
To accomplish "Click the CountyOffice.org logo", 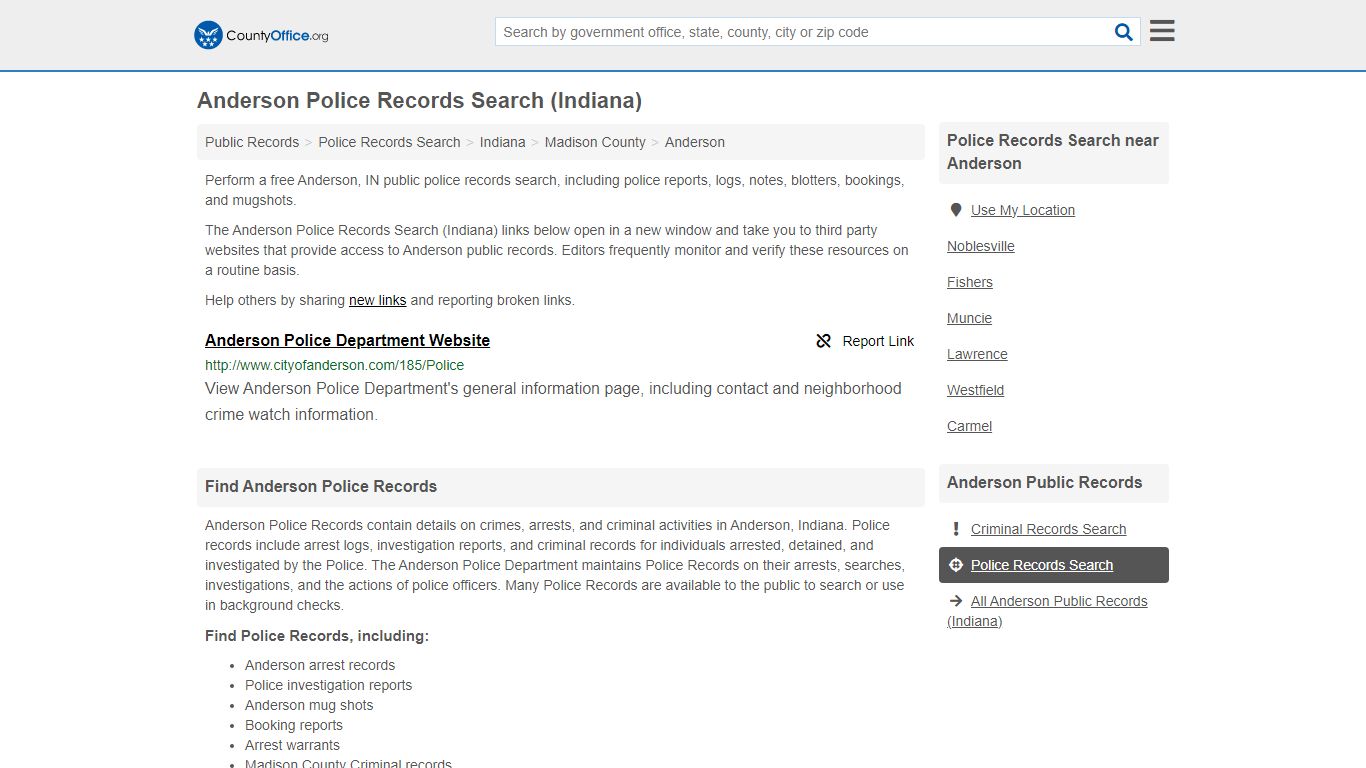I will 261,35.
